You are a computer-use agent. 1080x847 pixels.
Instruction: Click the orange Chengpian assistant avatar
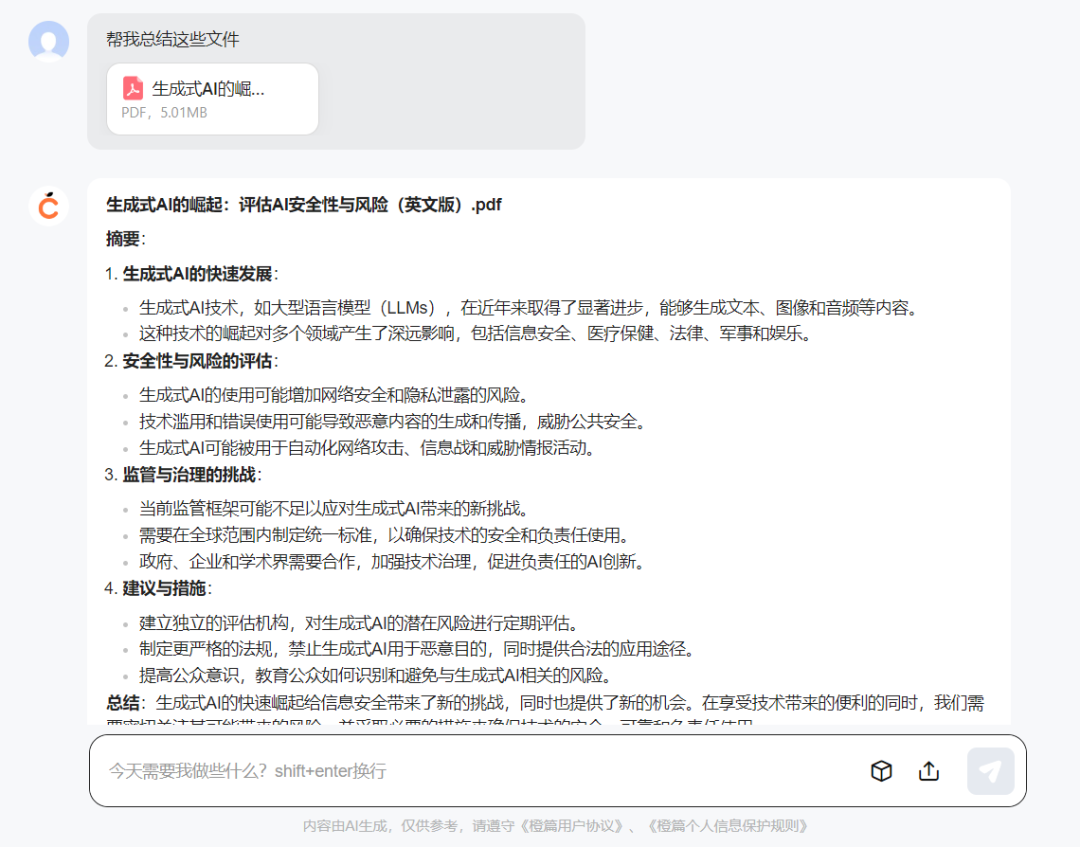48,206
